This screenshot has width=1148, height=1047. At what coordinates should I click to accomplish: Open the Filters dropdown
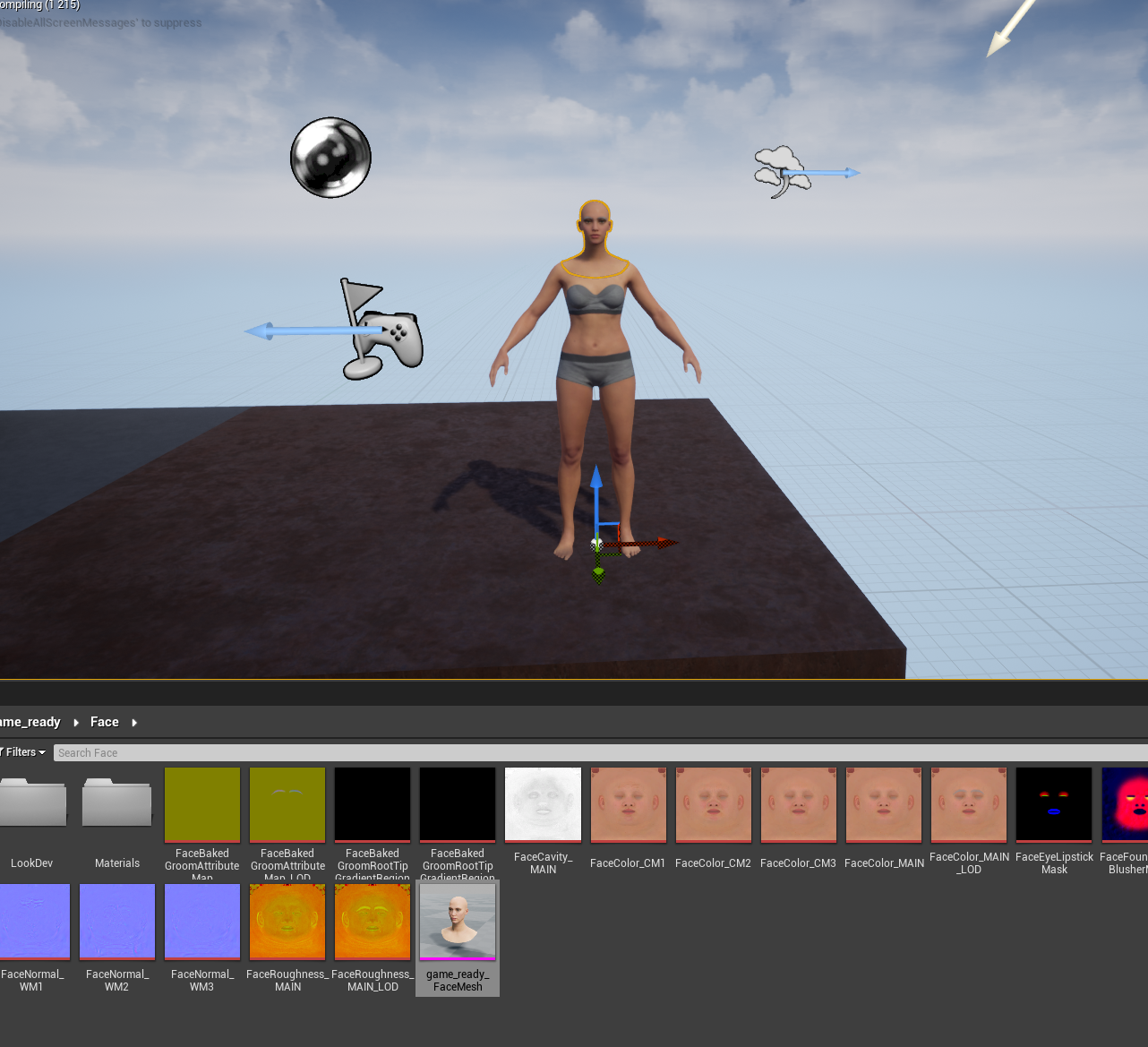[23, 752]
